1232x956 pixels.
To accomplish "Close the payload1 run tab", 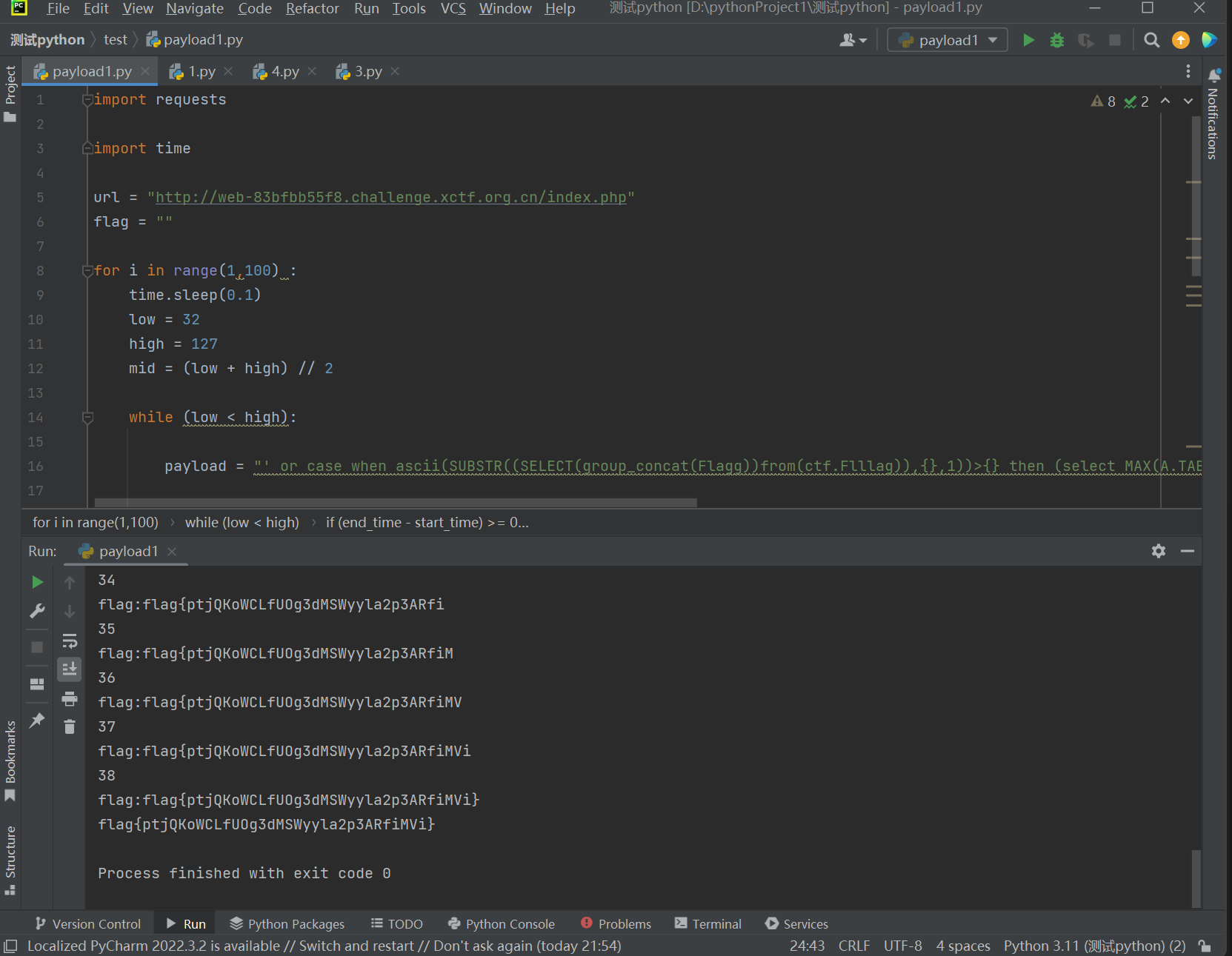I will 172,552.
